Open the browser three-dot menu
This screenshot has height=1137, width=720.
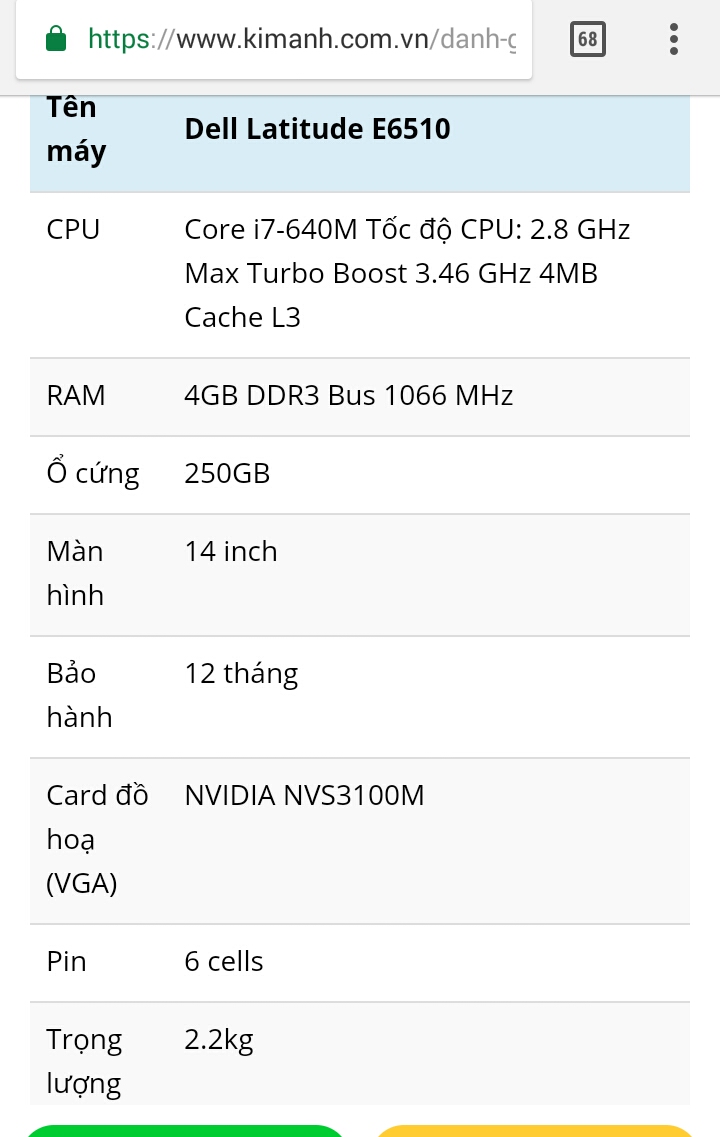pyautogui.click(x=674, y=39)
